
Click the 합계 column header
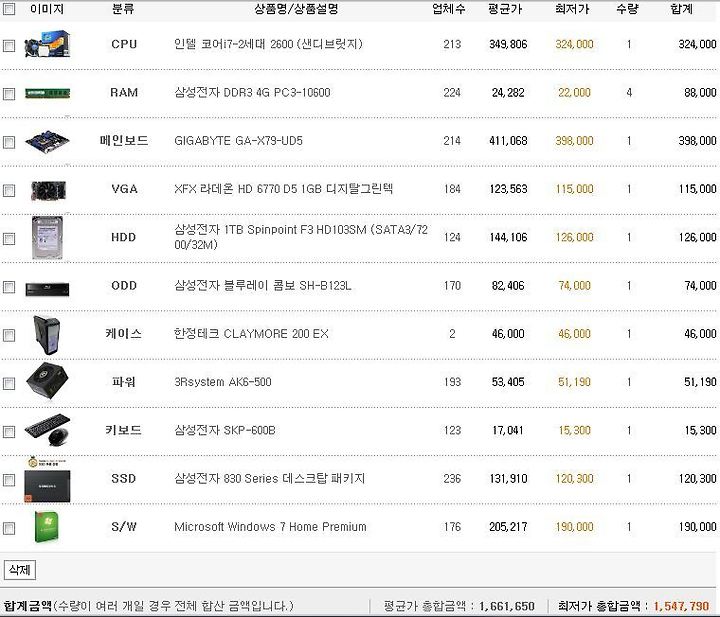pyautogui.click(x=681, y=9)
